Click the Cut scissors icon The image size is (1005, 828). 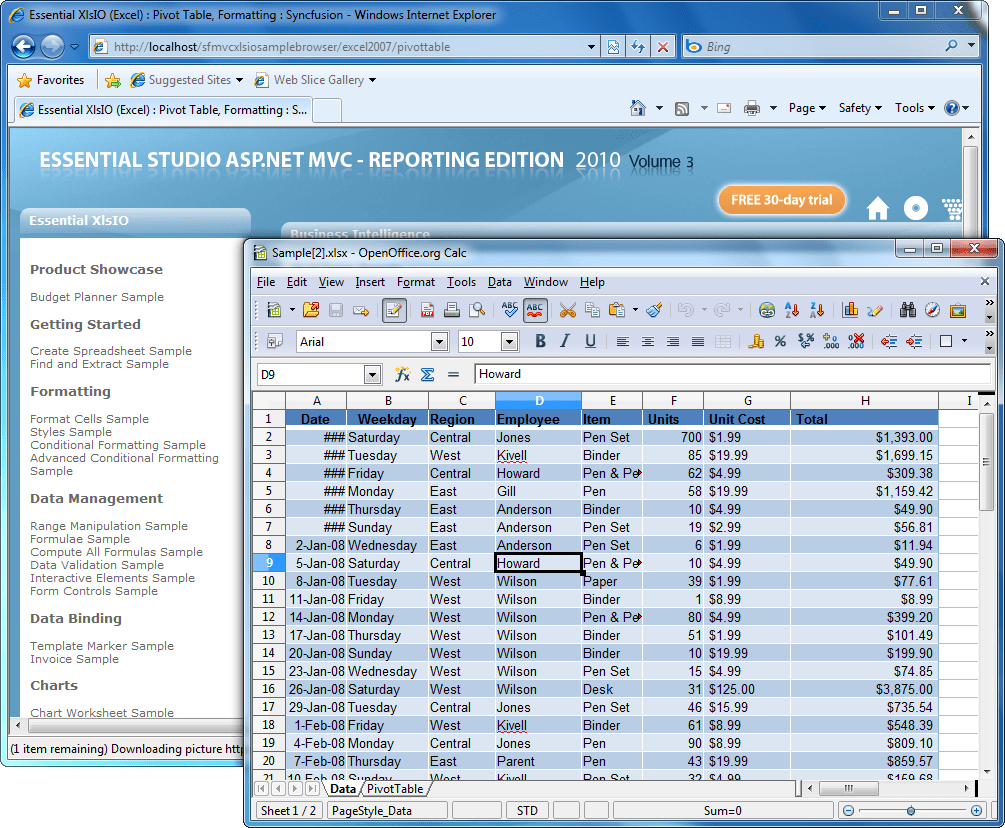coord(567,311)
